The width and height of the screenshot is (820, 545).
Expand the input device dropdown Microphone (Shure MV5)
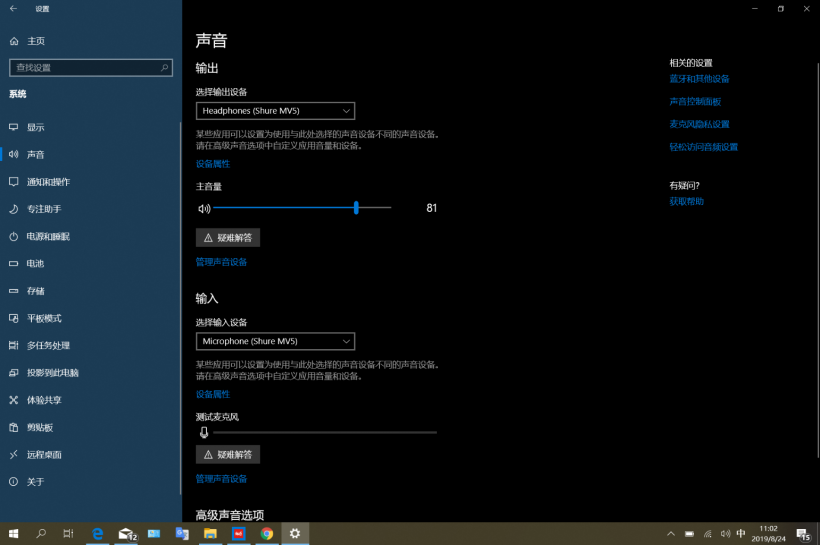[275, 341]
